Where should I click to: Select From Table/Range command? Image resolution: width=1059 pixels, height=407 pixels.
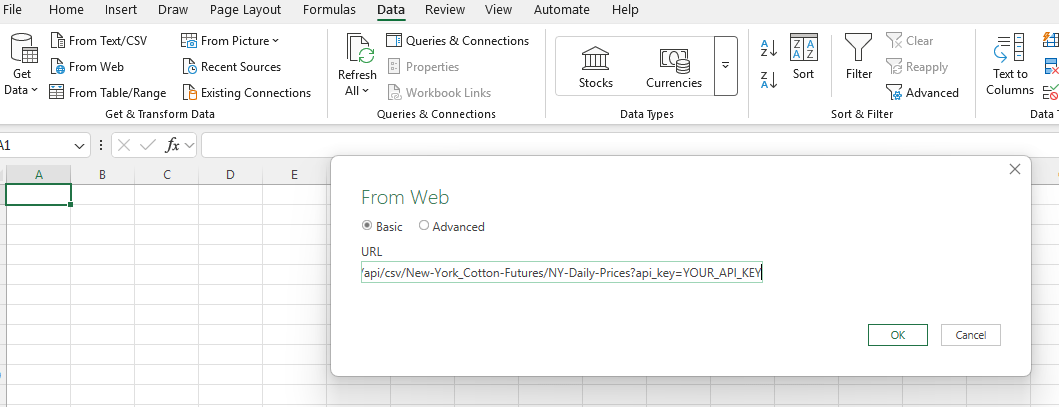pos(108,92)
